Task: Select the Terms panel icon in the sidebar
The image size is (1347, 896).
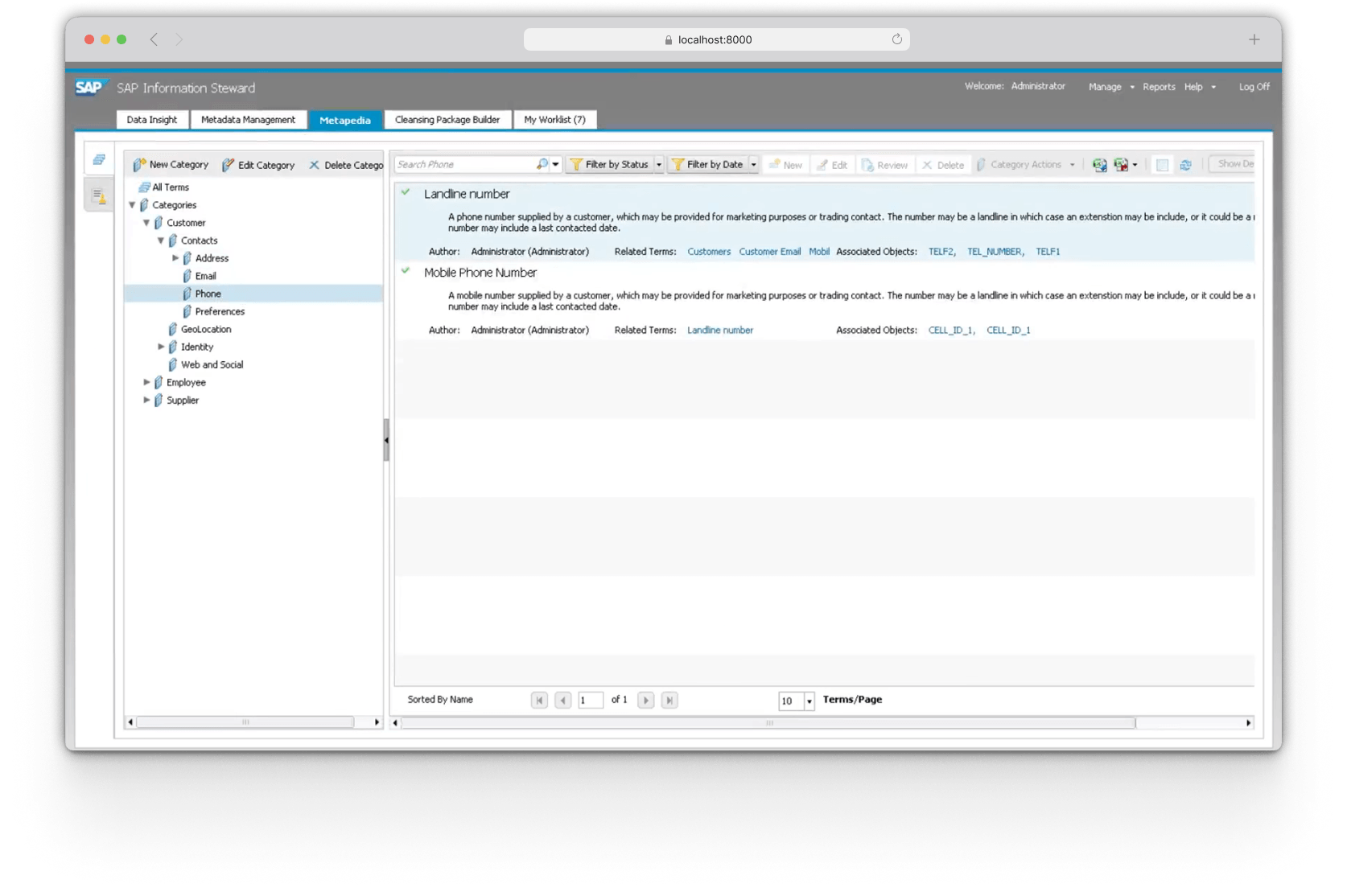Action: point(99,159)
